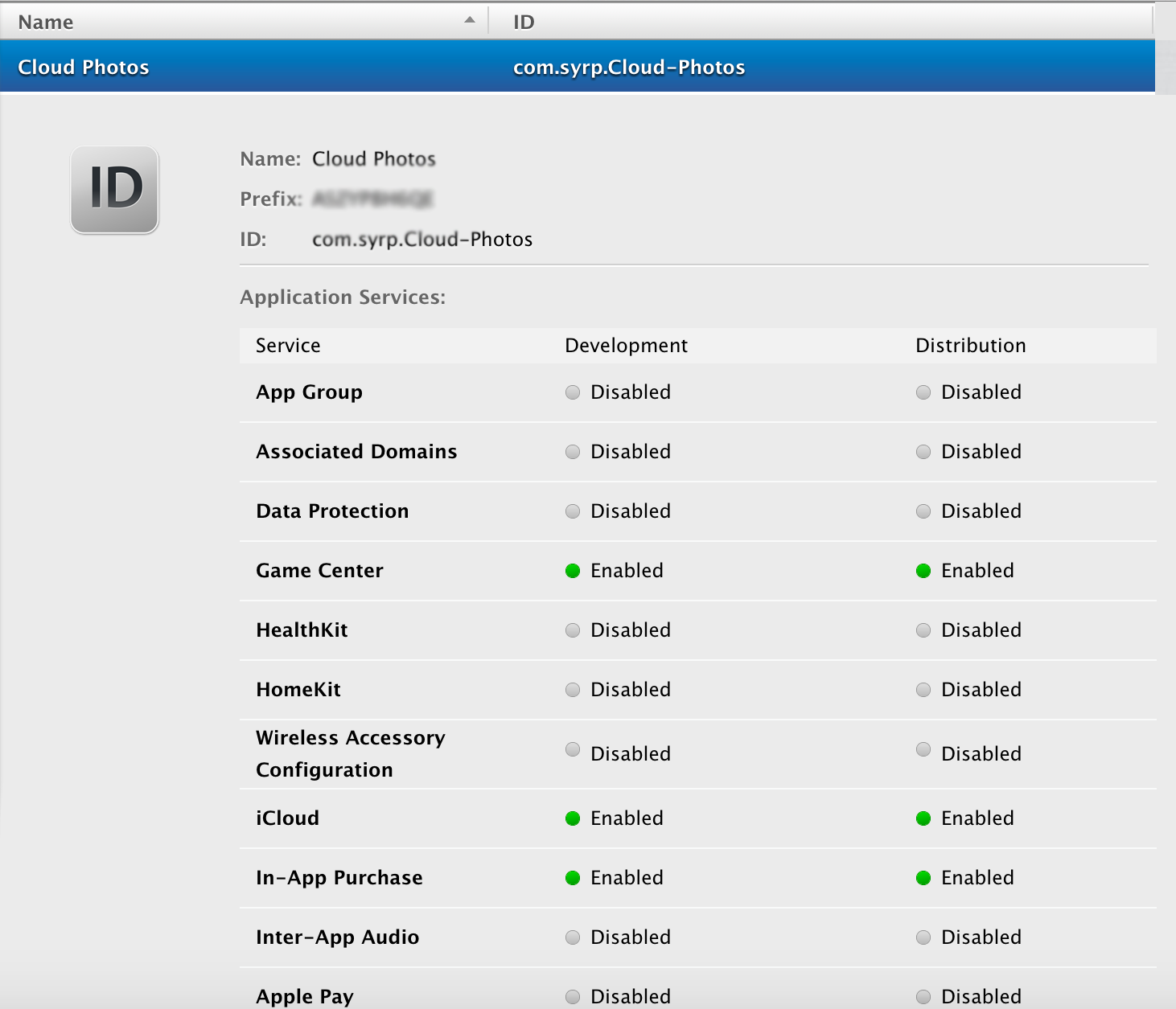
Task: Click the large ID app identifier icon
Action: pyautogui.click(x=115, y=190)
